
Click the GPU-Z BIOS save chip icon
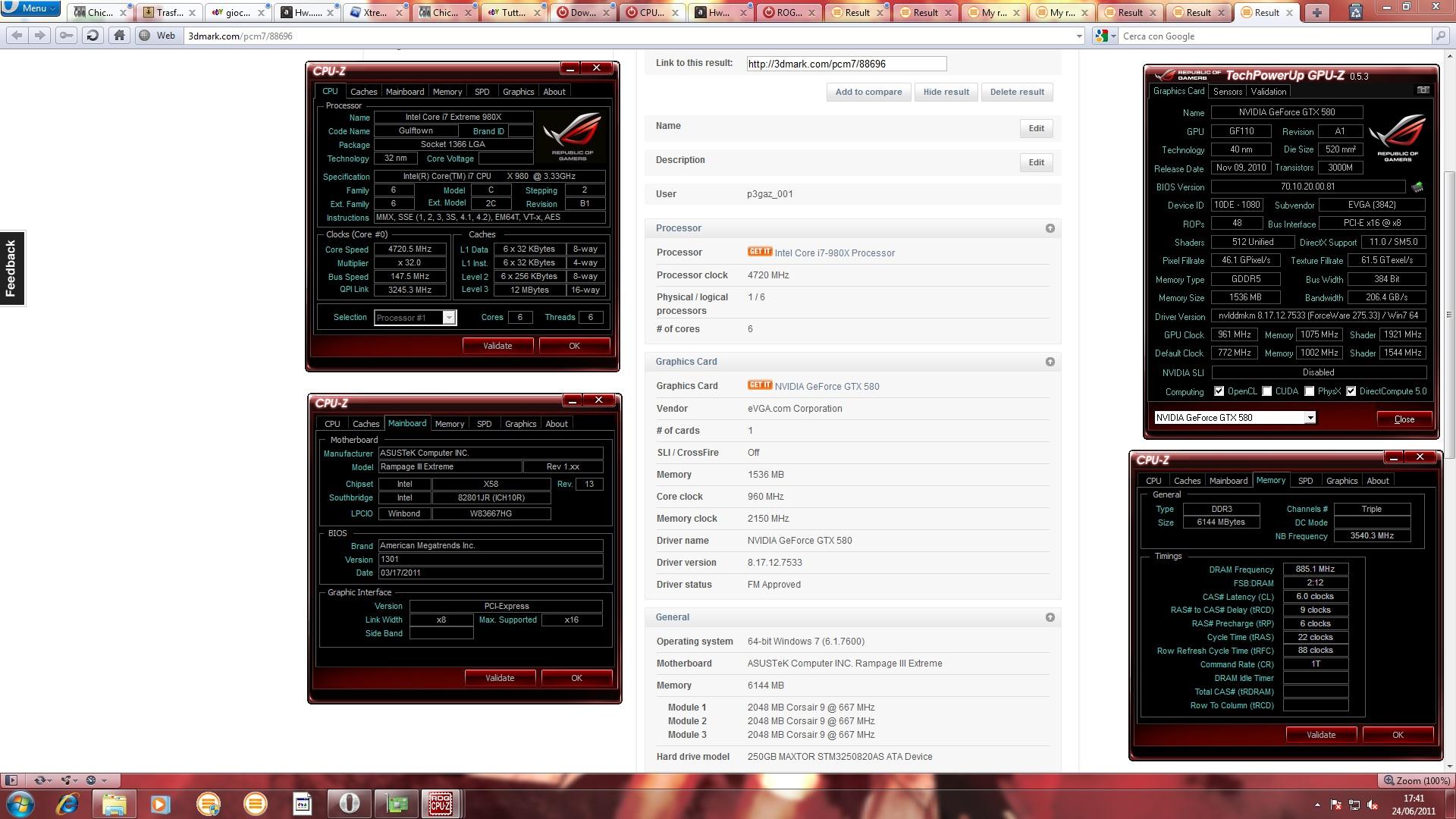[x=1417, y=187]
